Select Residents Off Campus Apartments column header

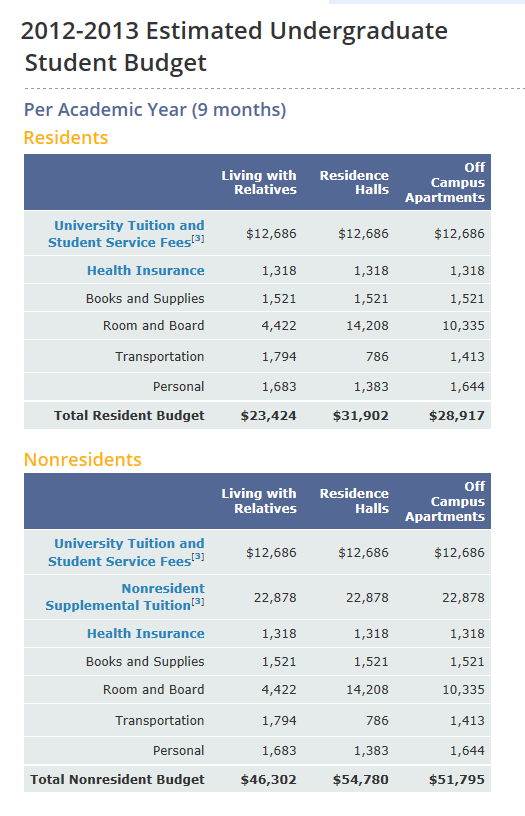(x=445, y=182)
